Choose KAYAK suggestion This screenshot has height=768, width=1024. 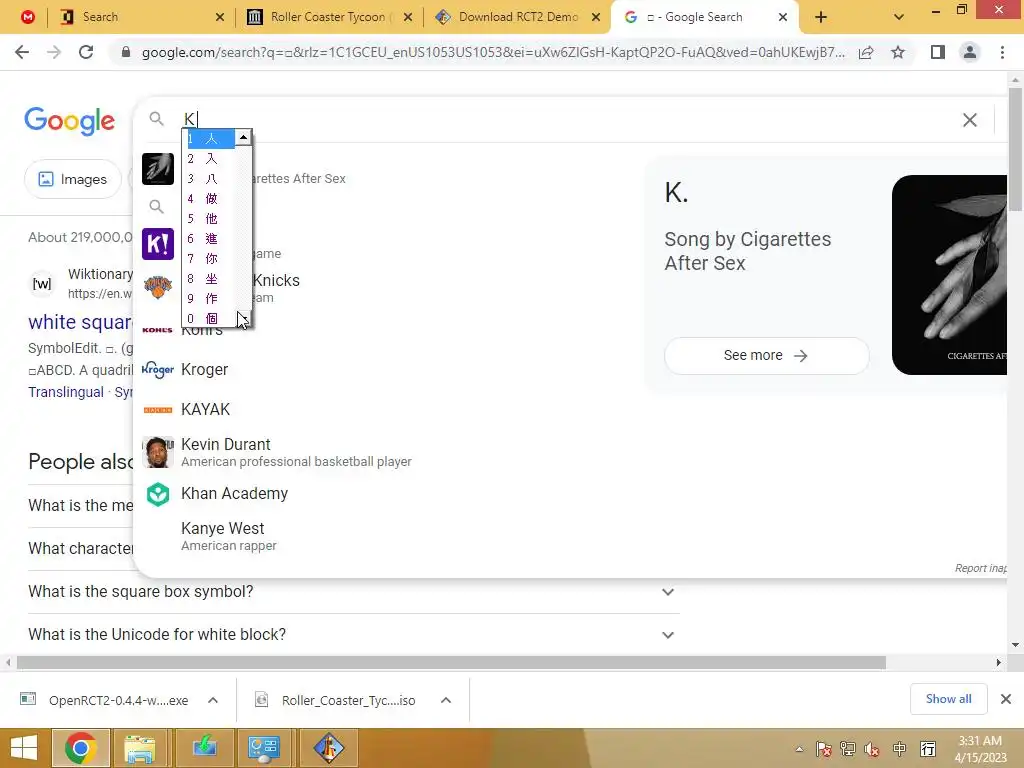click(x=205, y=409)
